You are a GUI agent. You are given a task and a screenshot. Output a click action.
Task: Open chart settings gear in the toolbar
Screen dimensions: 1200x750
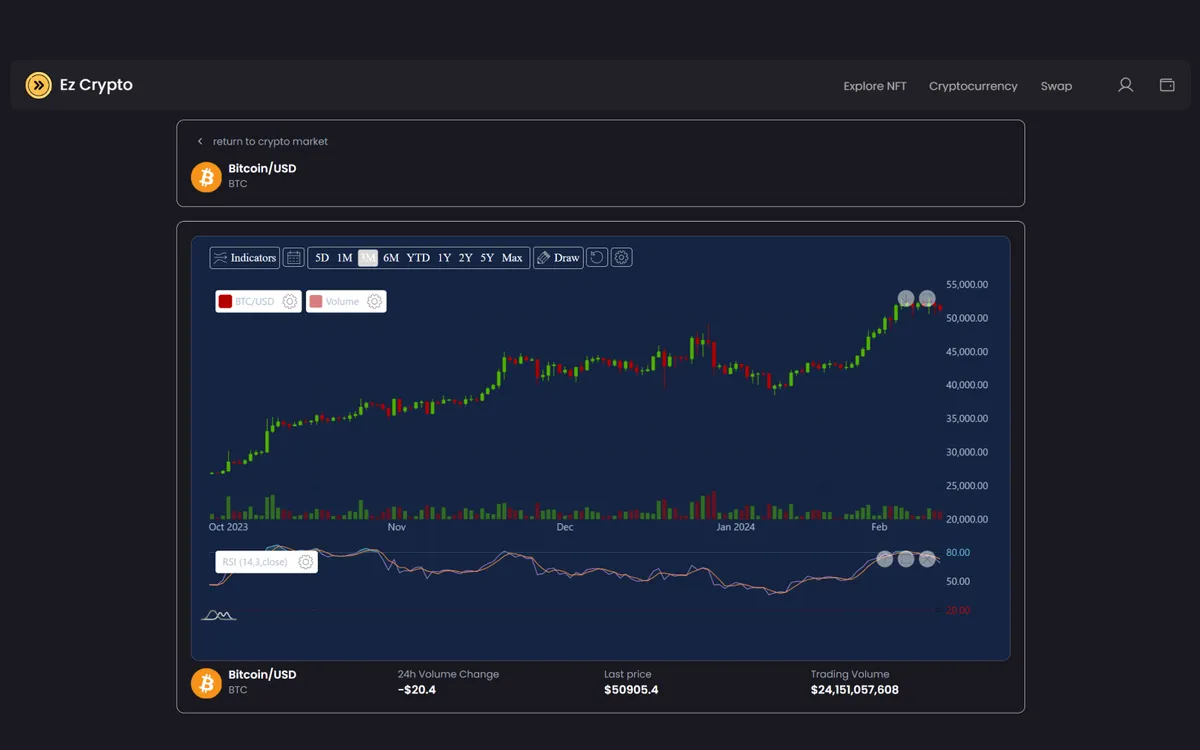point(621,258)
